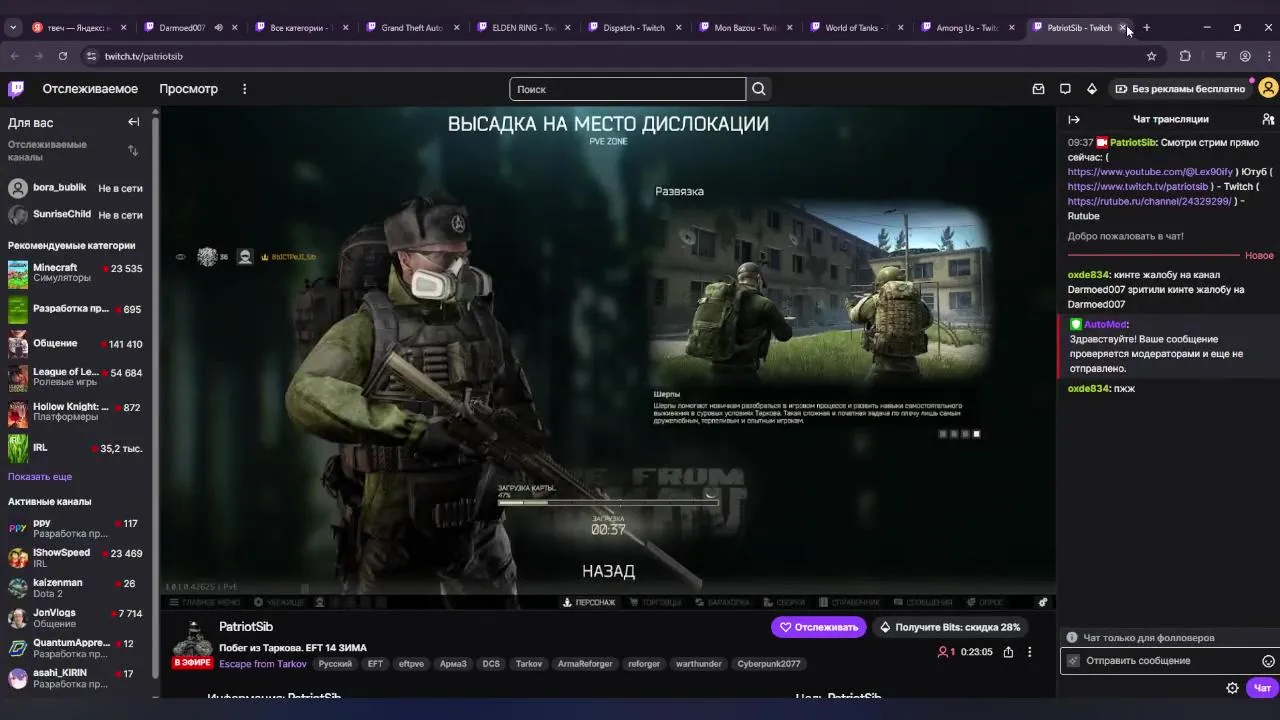1280x720 pixels.
Task: Sort followed channels icon
Action: coord(133,151)
